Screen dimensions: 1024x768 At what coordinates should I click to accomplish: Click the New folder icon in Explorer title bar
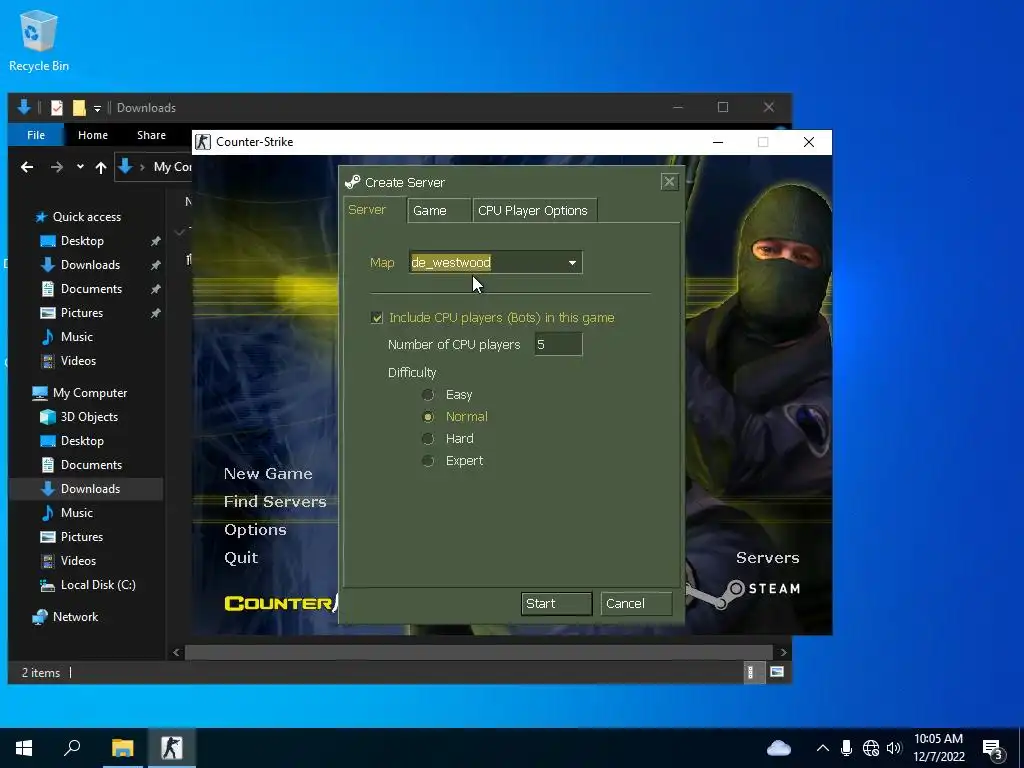(x=79, y=108)
